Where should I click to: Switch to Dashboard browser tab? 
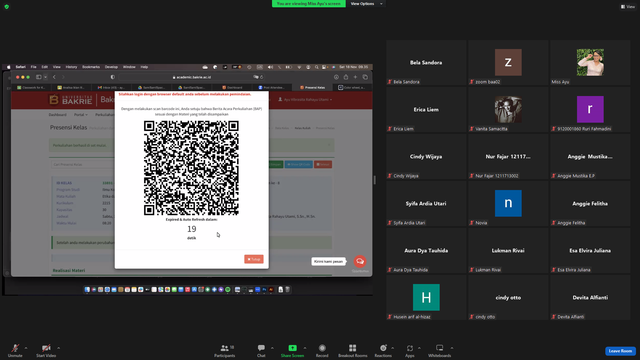[233, 87]
